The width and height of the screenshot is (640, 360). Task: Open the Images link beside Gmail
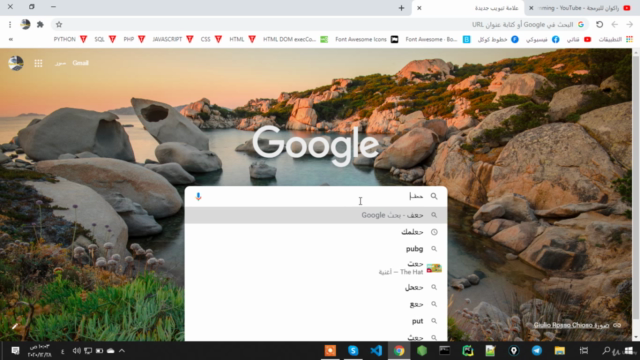pos(60,63)
